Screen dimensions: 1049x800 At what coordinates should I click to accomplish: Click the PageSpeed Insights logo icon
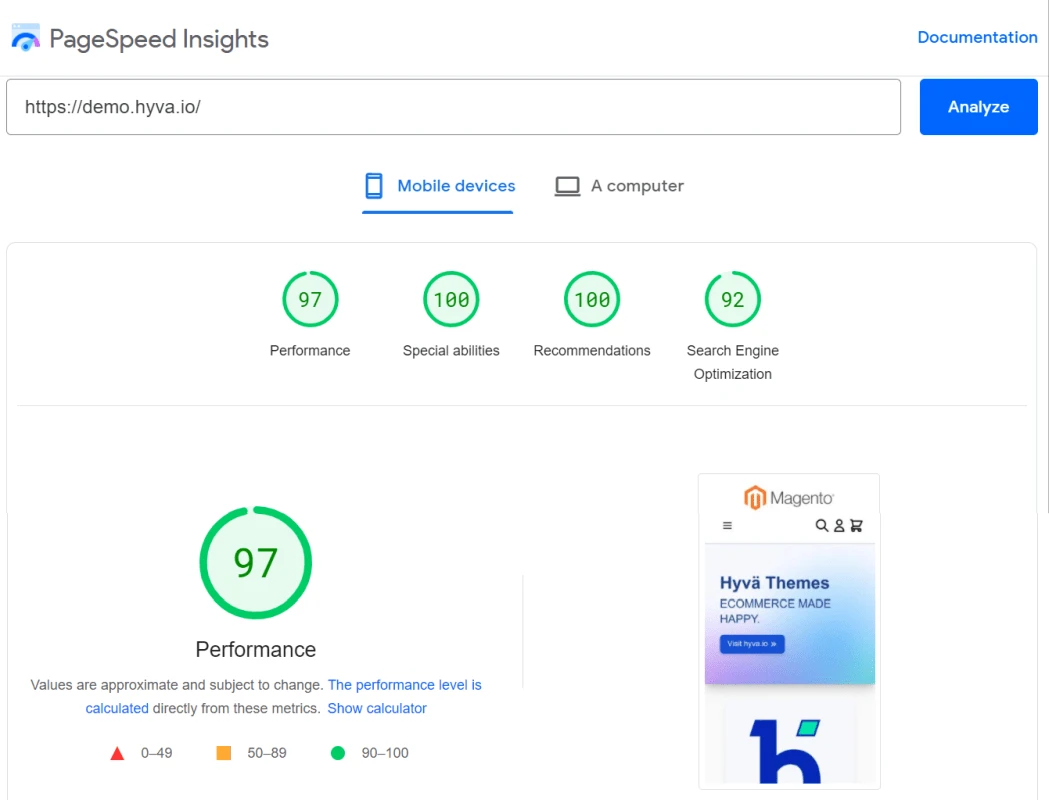[25, 39]
